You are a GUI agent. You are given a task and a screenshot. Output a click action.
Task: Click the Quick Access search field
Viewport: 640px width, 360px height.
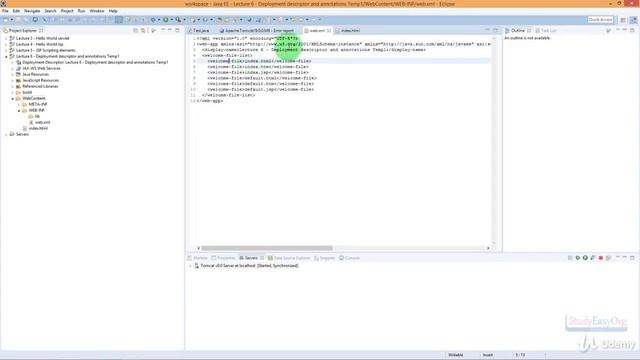click(600, 20)
